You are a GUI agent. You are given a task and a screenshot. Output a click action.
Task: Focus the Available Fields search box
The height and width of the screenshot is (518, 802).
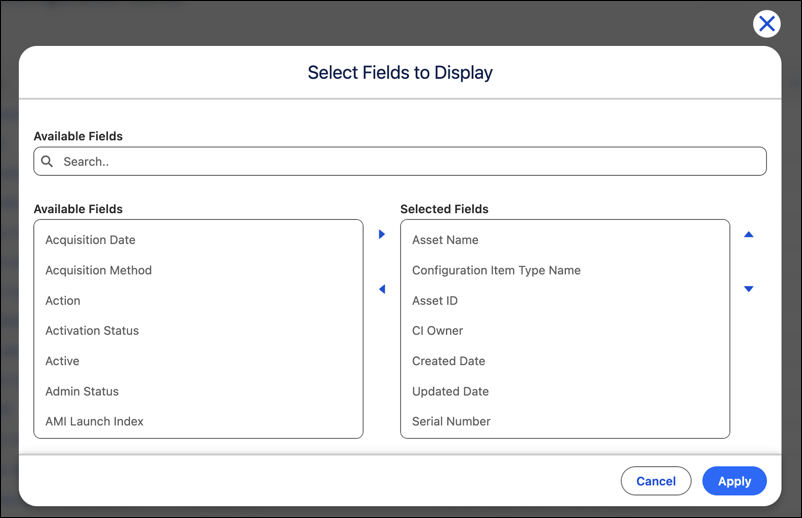coord(400,162)
